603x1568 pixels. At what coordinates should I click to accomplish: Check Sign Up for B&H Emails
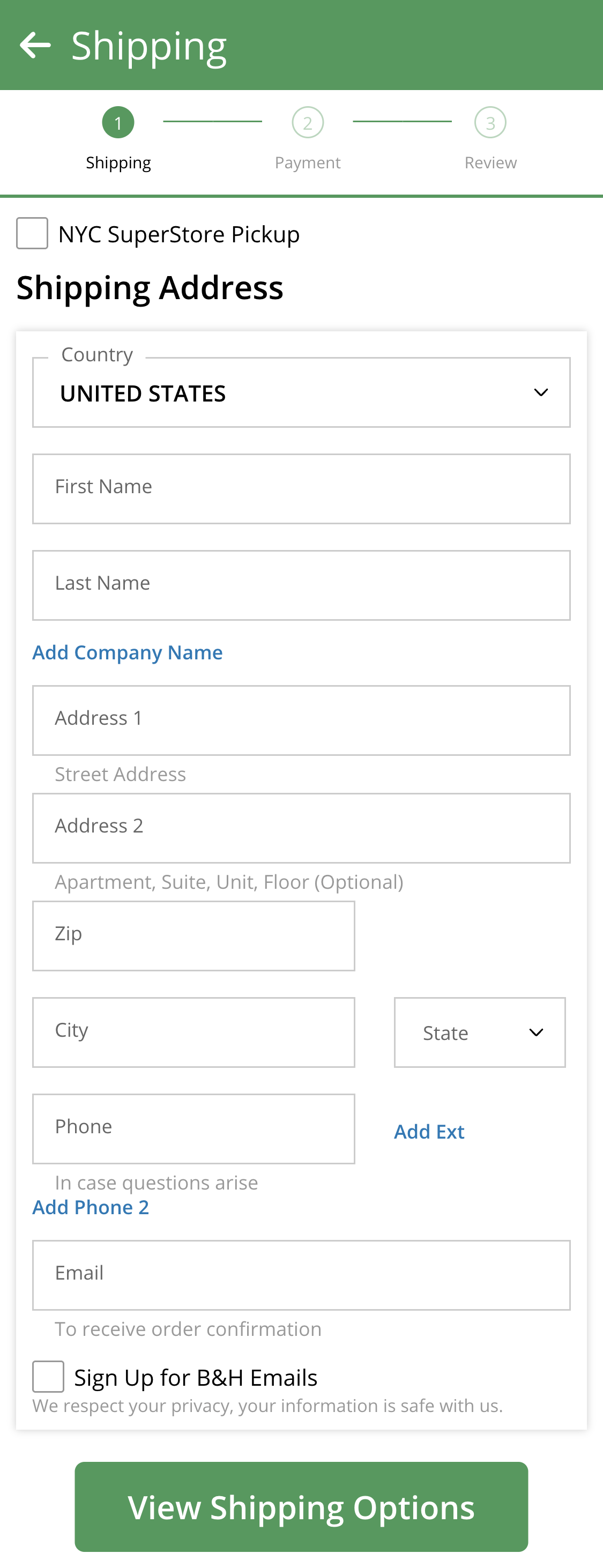pos(48,1377)
